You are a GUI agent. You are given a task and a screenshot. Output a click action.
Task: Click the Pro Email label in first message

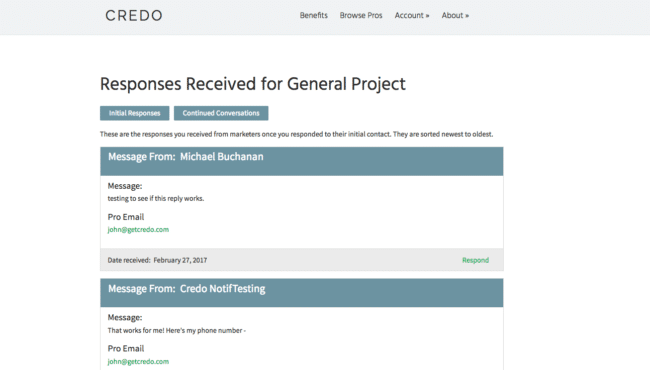coord(126,217)
